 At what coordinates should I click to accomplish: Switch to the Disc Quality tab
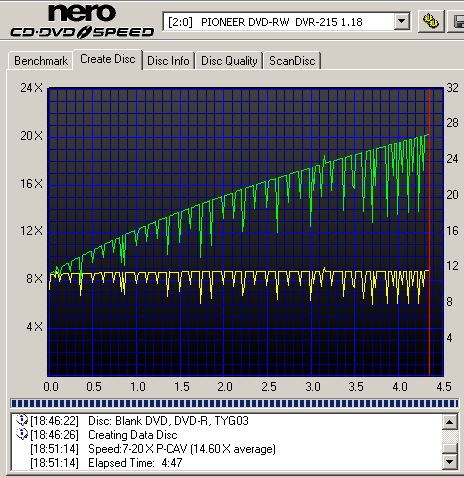pyautogui.click(x=229, y=61)
